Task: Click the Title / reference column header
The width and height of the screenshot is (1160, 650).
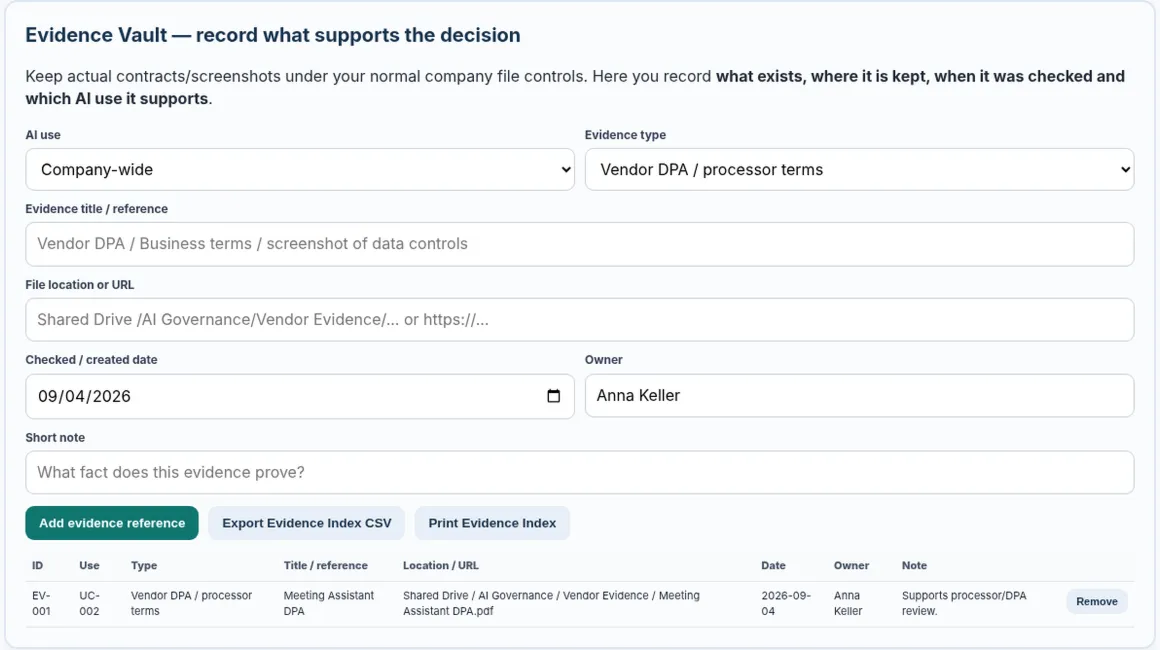Action: (x=326, y=565)
